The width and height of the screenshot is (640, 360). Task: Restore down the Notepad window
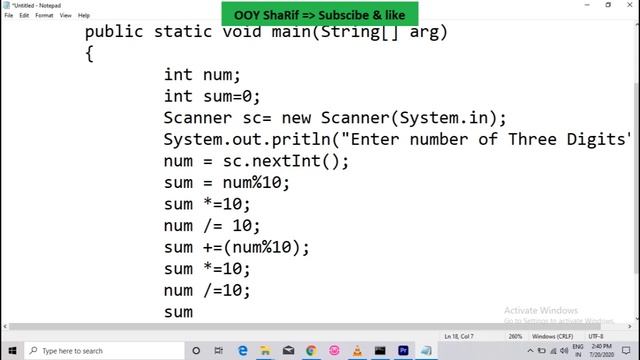pos(608,5)
